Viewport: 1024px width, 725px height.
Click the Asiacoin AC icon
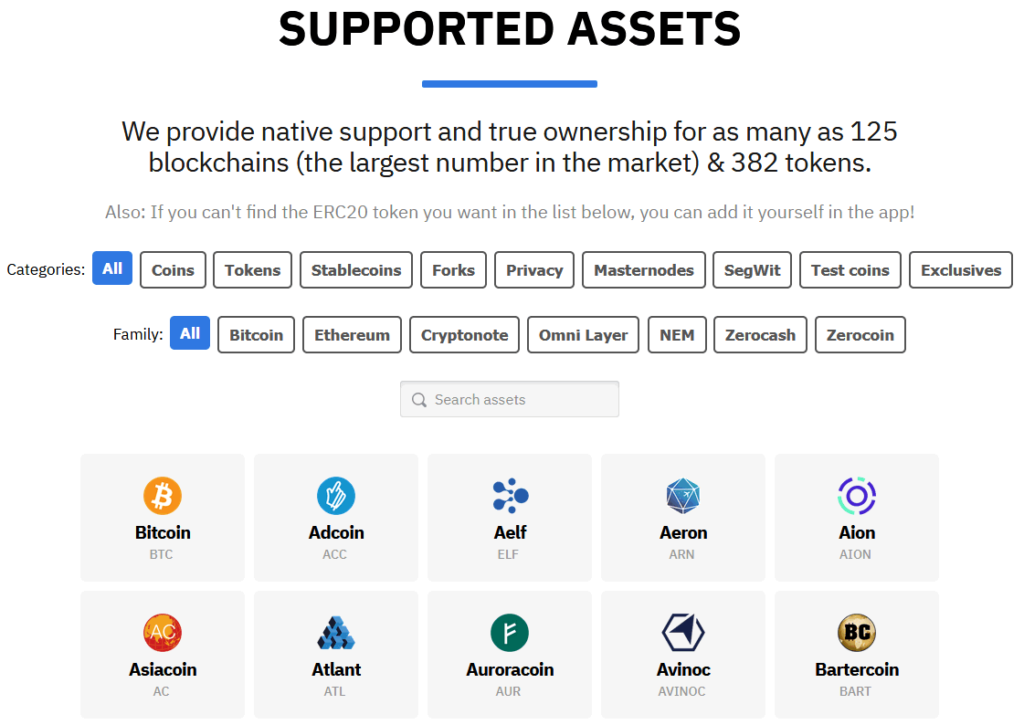tap(162, 632)
